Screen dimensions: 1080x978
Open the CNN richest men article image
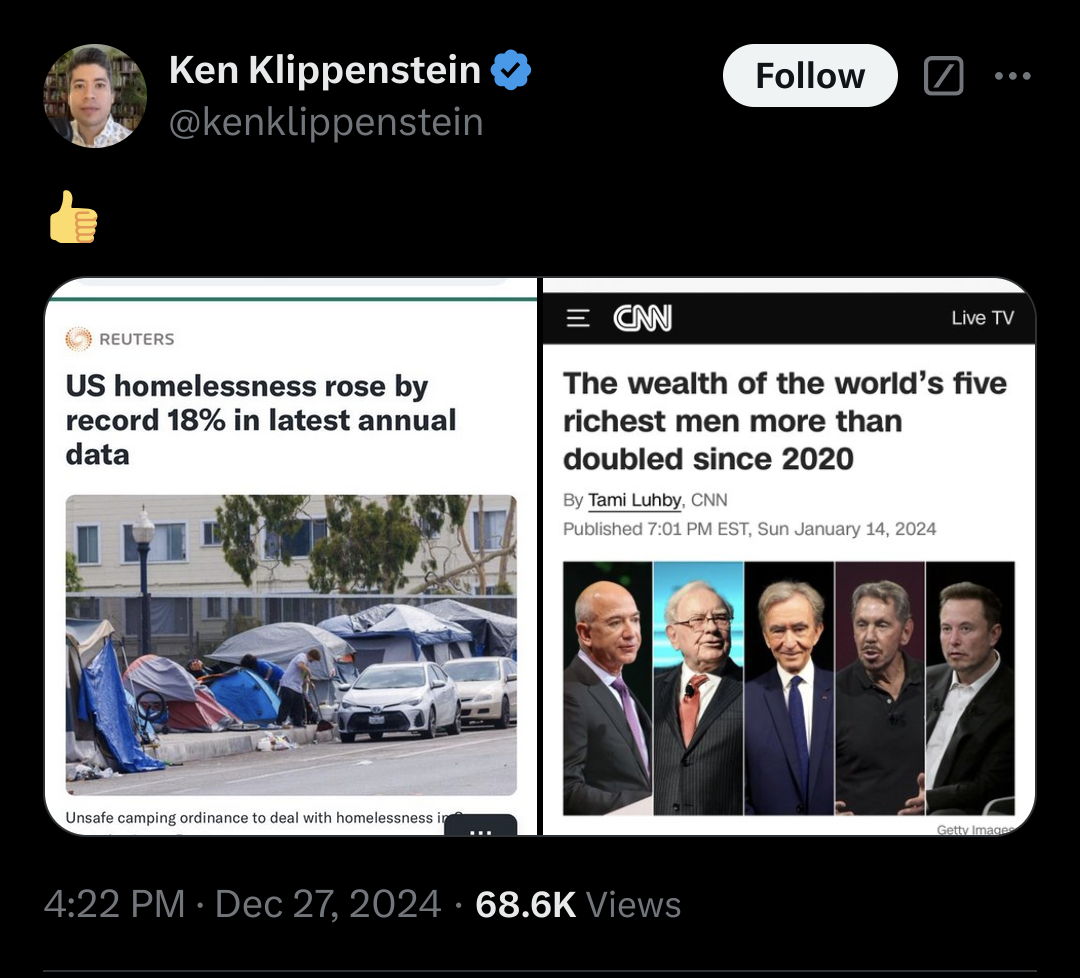(789, 556)
